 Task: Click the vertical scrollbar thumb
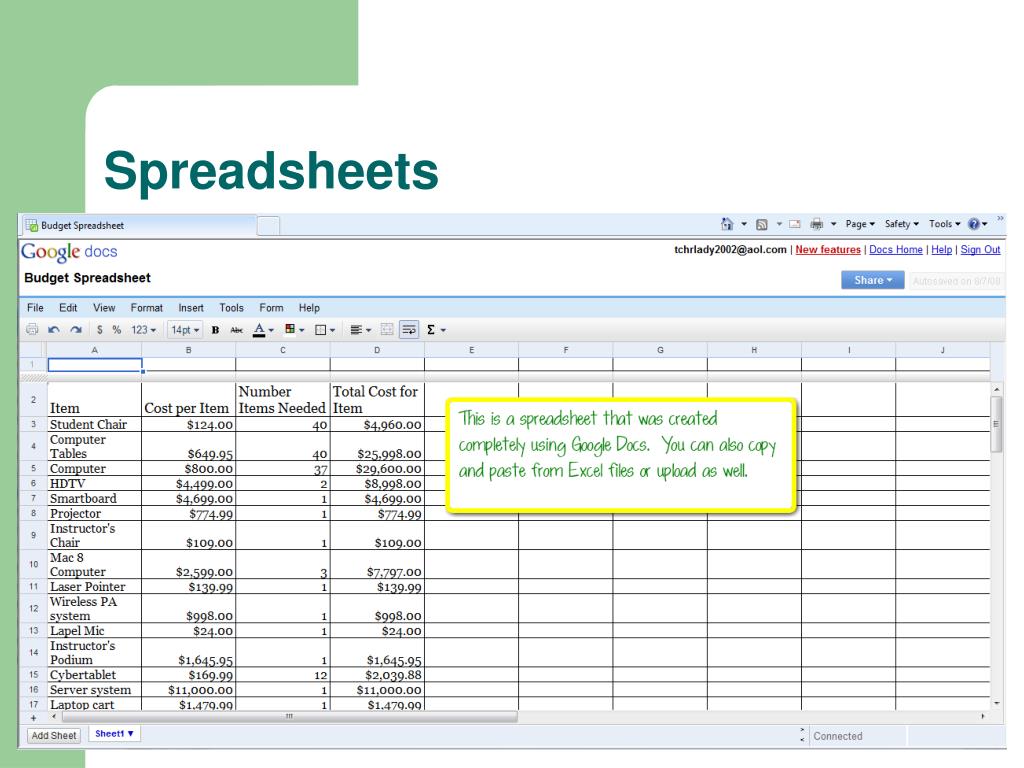click(996, 424)
